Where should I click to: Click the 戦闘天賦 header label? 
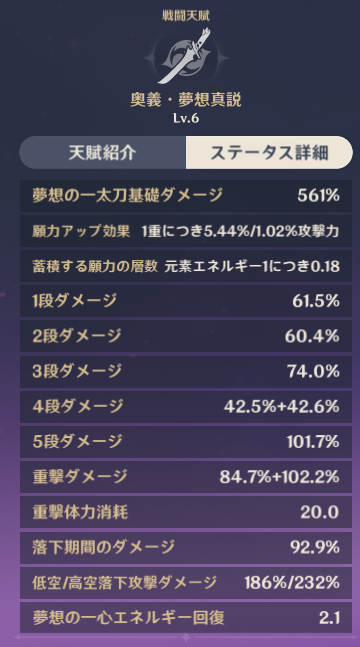(x=186, y=17)
